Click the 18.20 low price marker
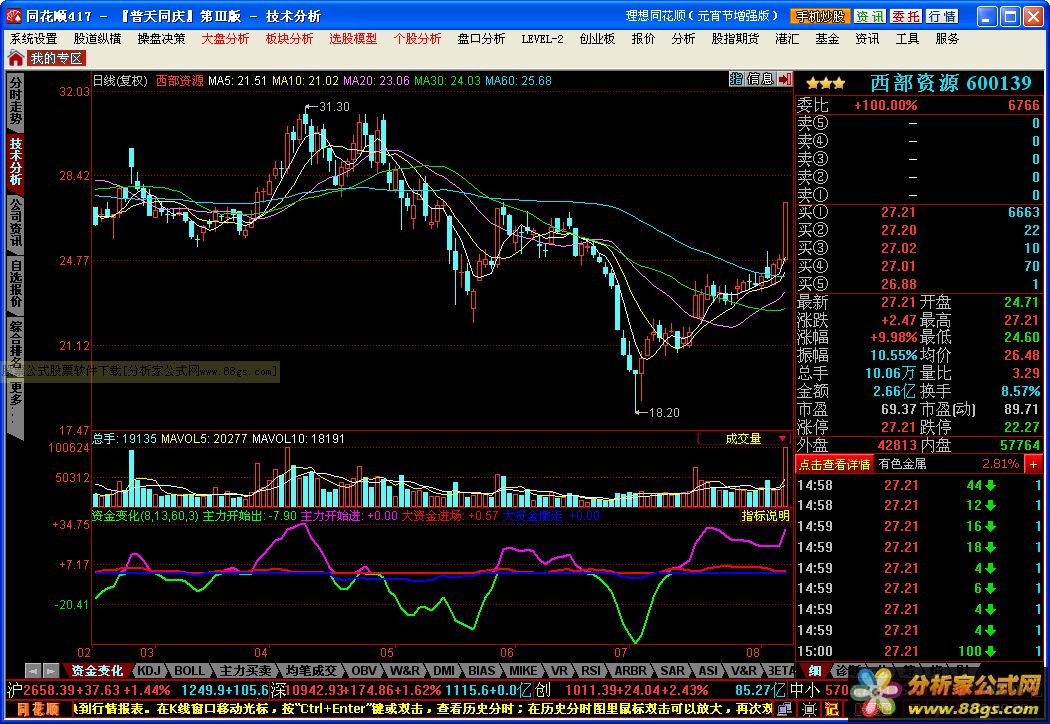This screenshot has width=1050, height=724. point(664,413)
